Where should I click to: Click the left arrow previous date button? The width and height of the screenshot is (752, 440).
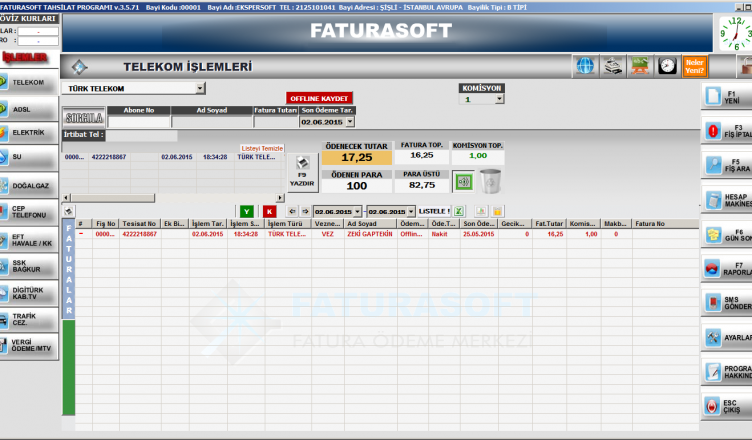click(x=292, y=211)
